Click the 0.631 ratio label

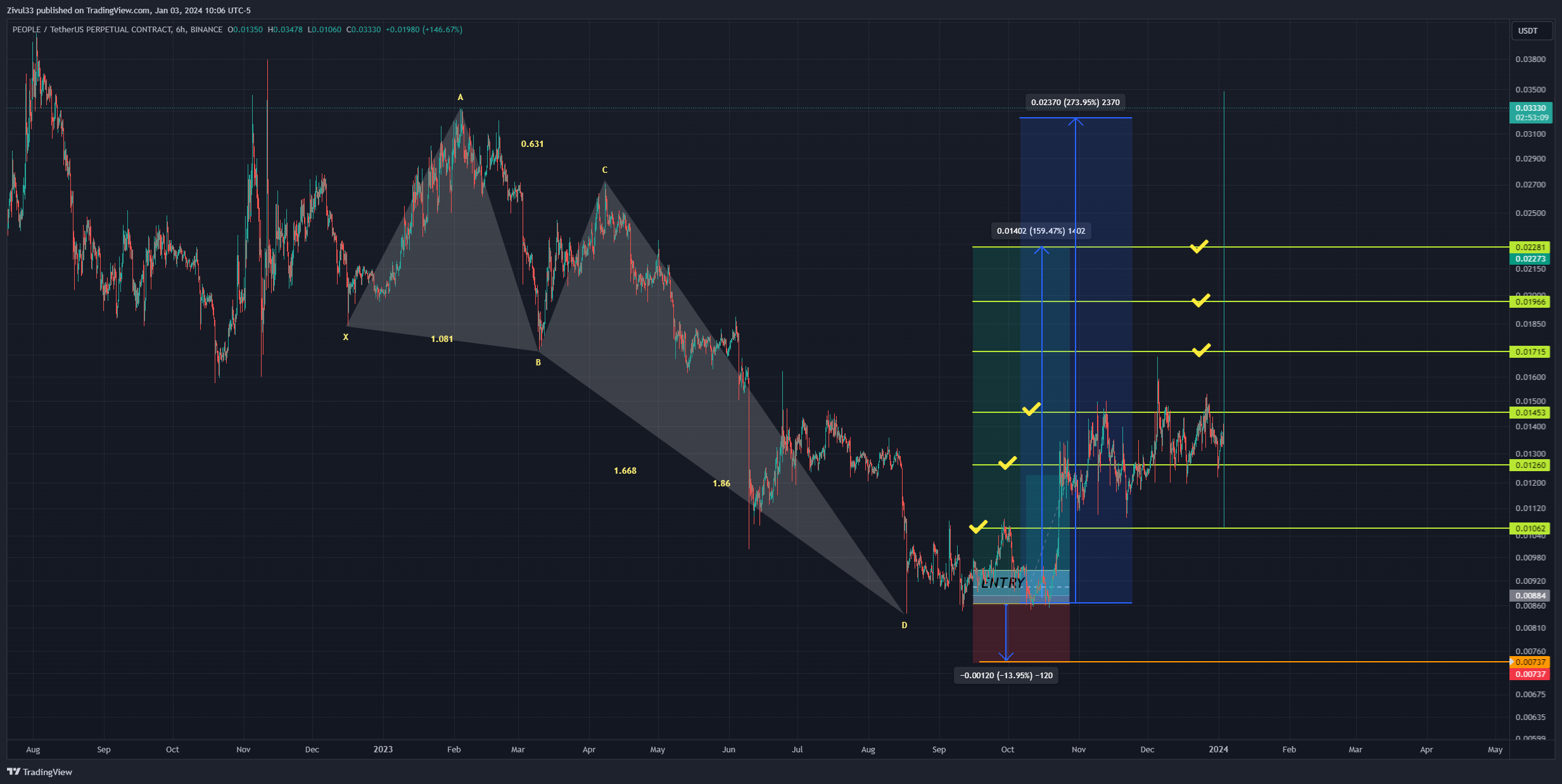(x=532, y=144)
